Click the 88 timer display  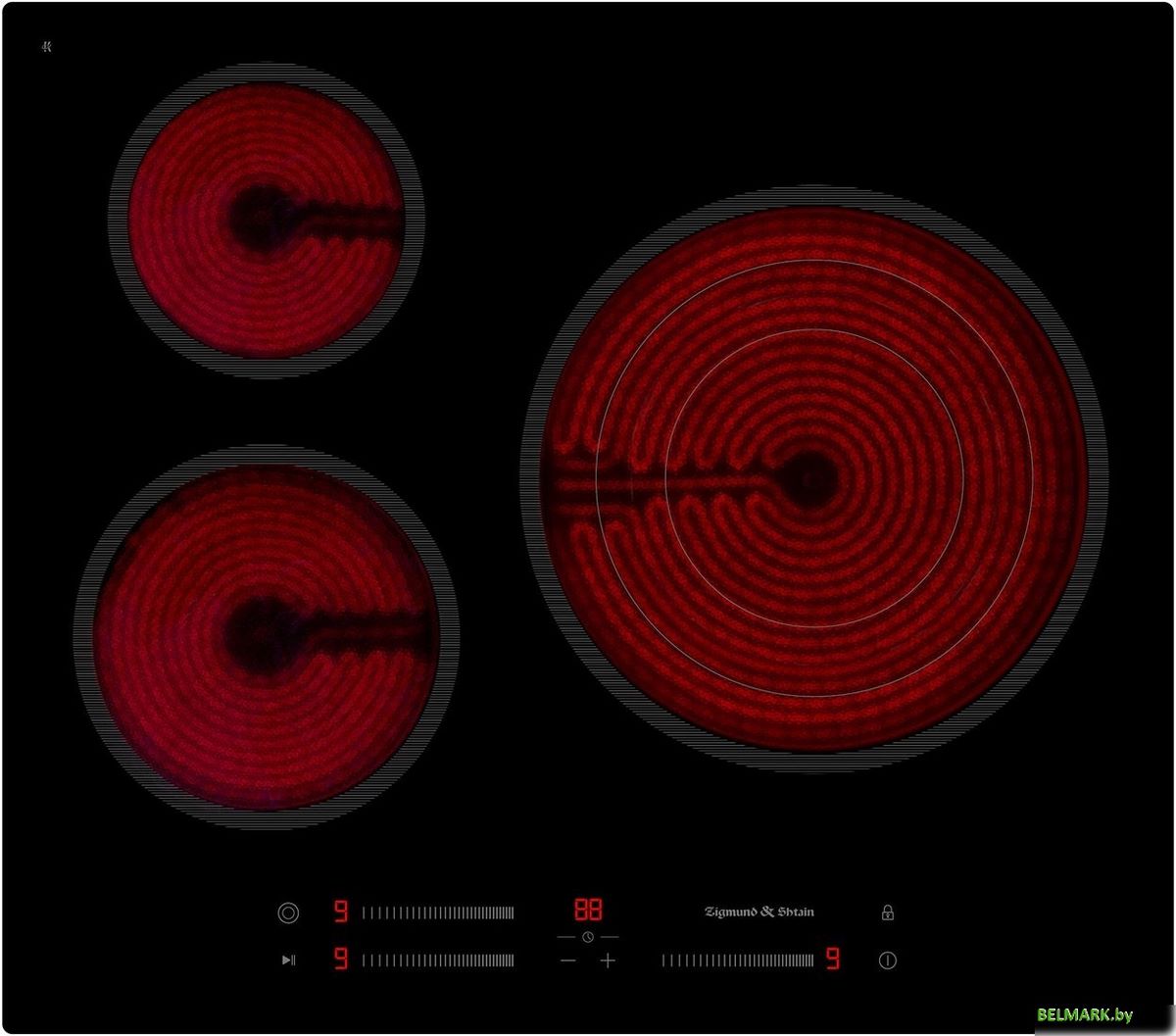click(588, 910)
